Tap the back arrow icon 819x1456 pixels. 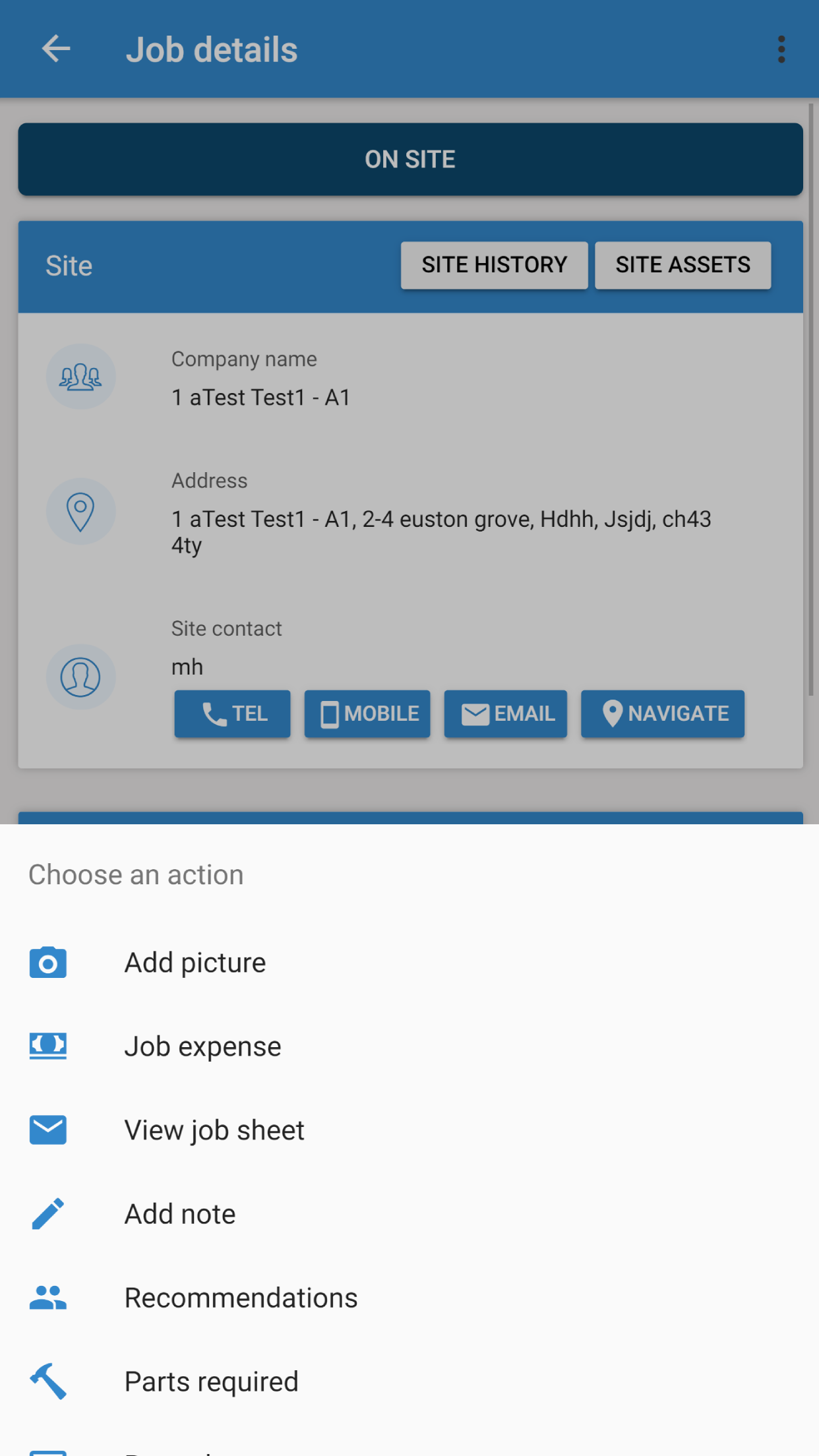[x=55, y=49]
